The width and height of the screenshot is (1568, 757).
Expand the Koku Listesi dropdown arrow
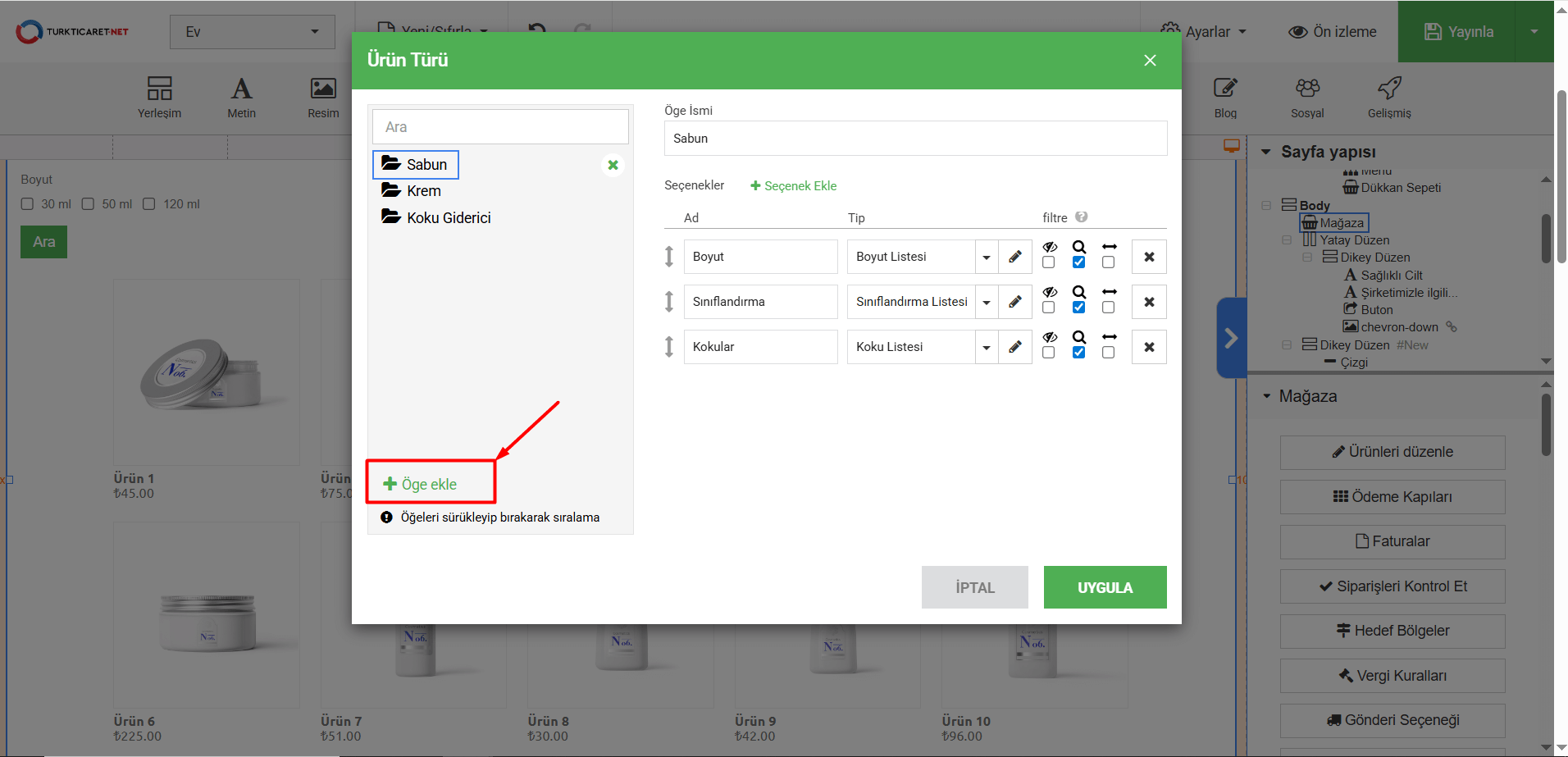[x=986, y=347]
